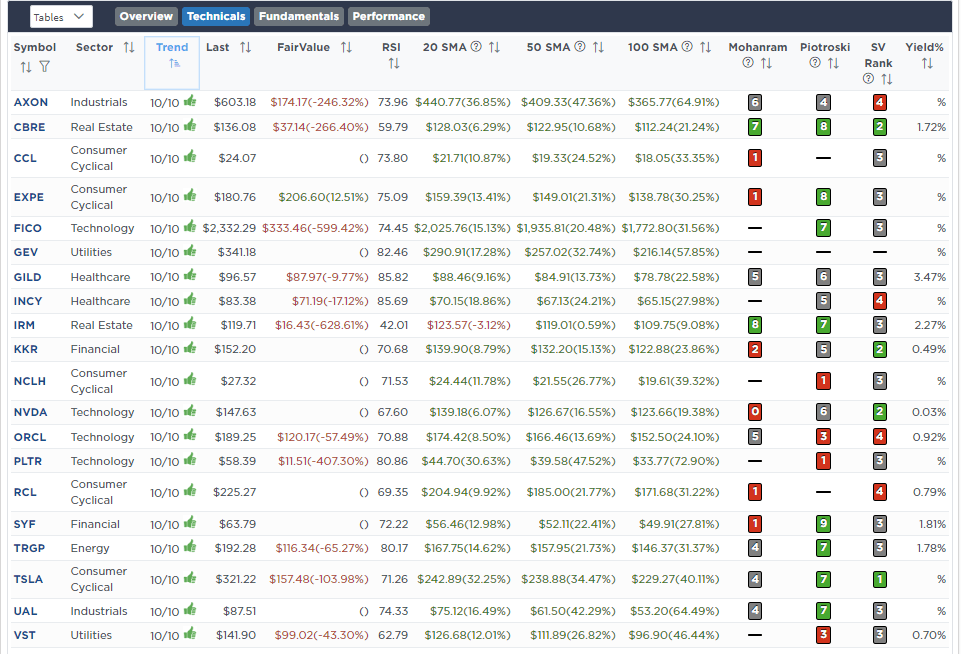This screenshot has height=654, width=961.
Task: Filter the Symbol column
Action: coord(44,66)
